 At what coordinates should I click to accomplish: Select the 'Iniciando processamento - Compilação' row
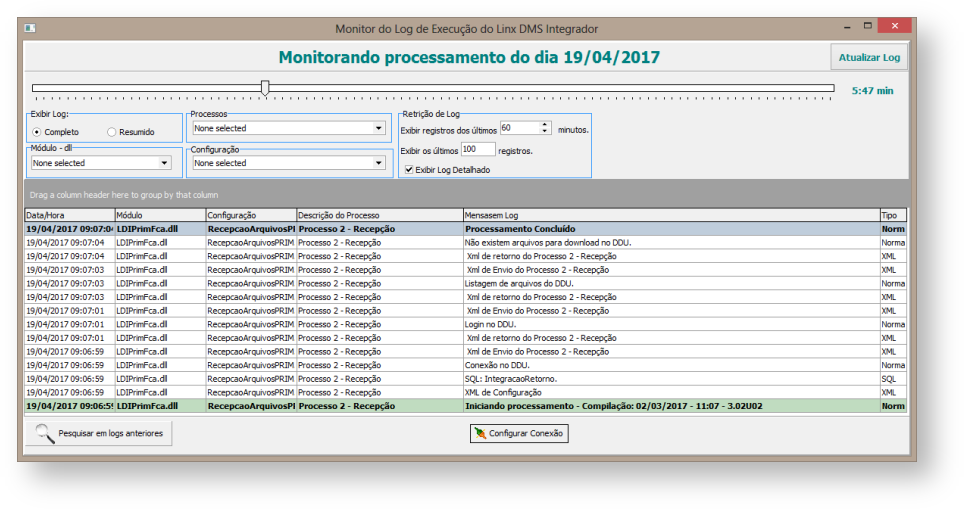[x=465, y=406]
